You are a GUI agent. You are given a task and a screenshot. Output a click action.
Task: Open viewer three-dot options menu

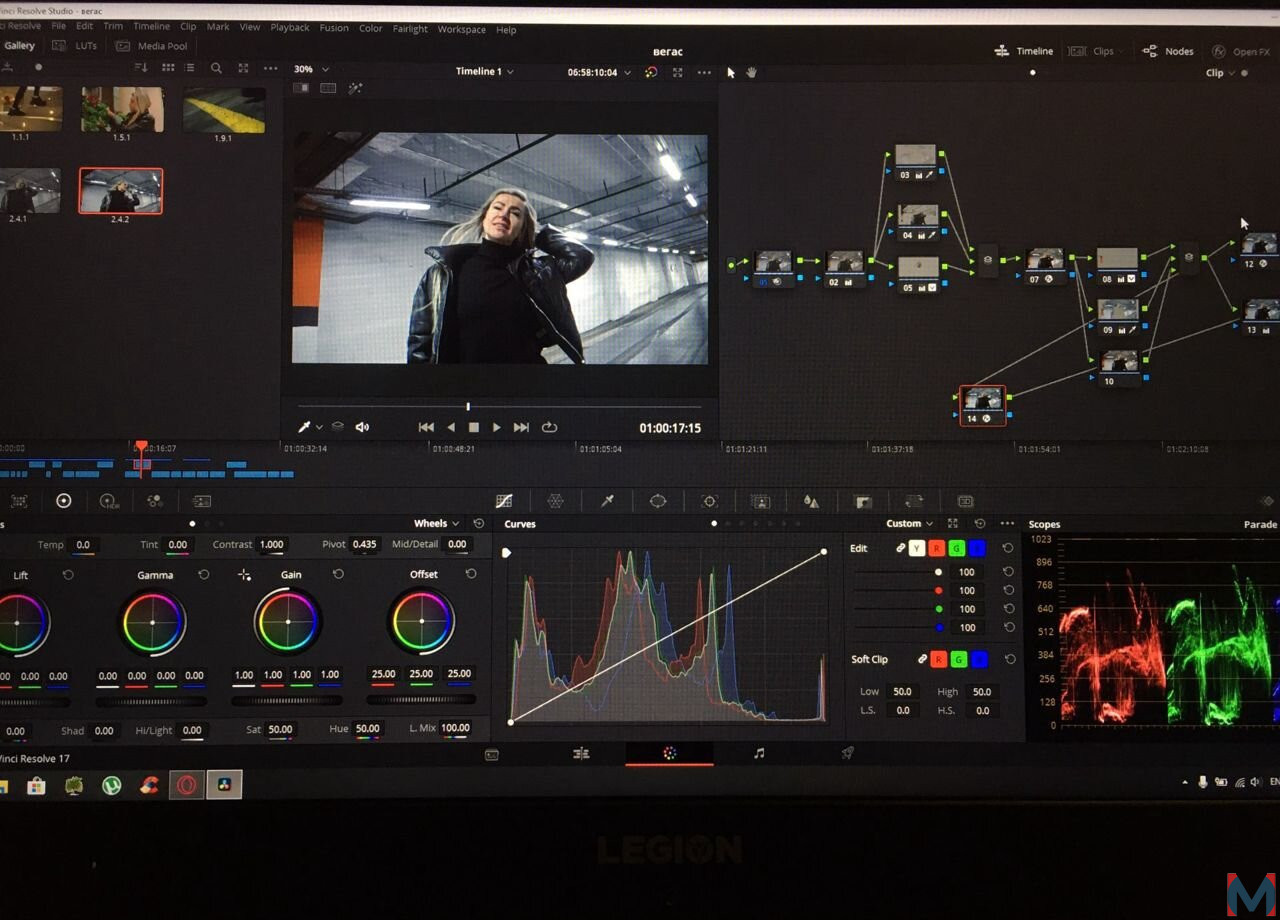point(704,72)
